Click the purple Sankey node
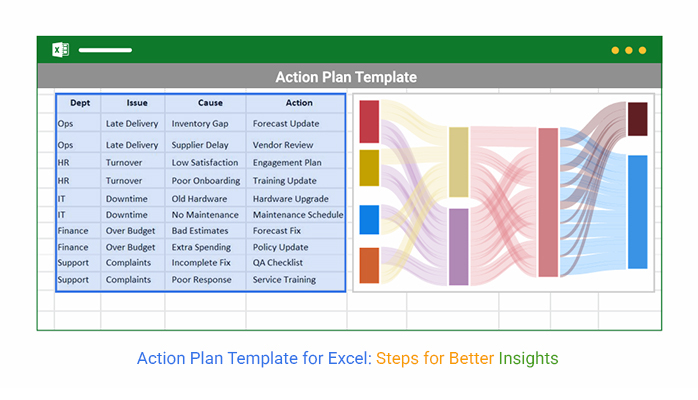Image resolution: width=698 pixels, height=400 pixels. click(459, 247)
